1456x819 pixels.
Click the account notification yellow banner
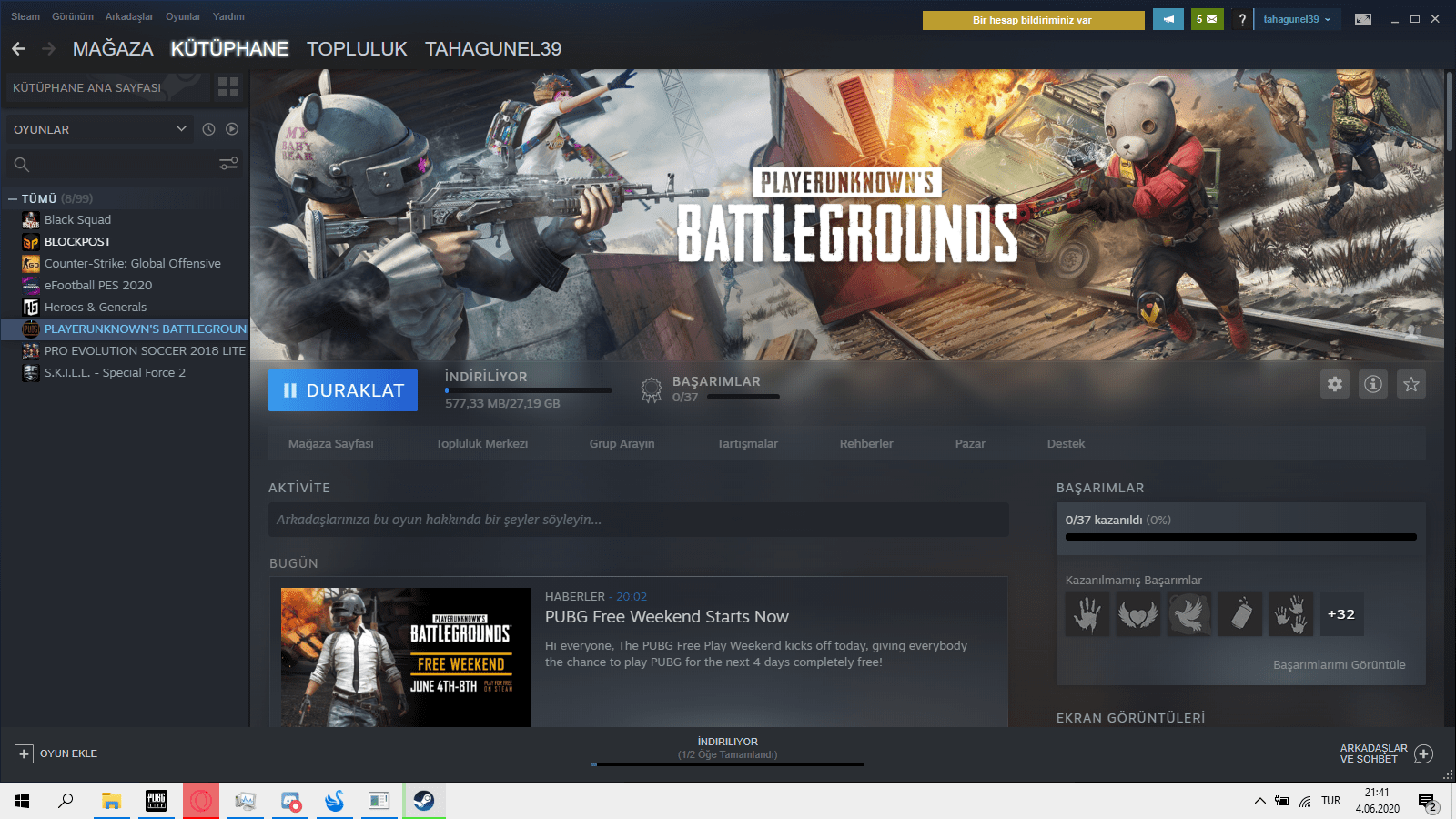tap(1034, 20)
